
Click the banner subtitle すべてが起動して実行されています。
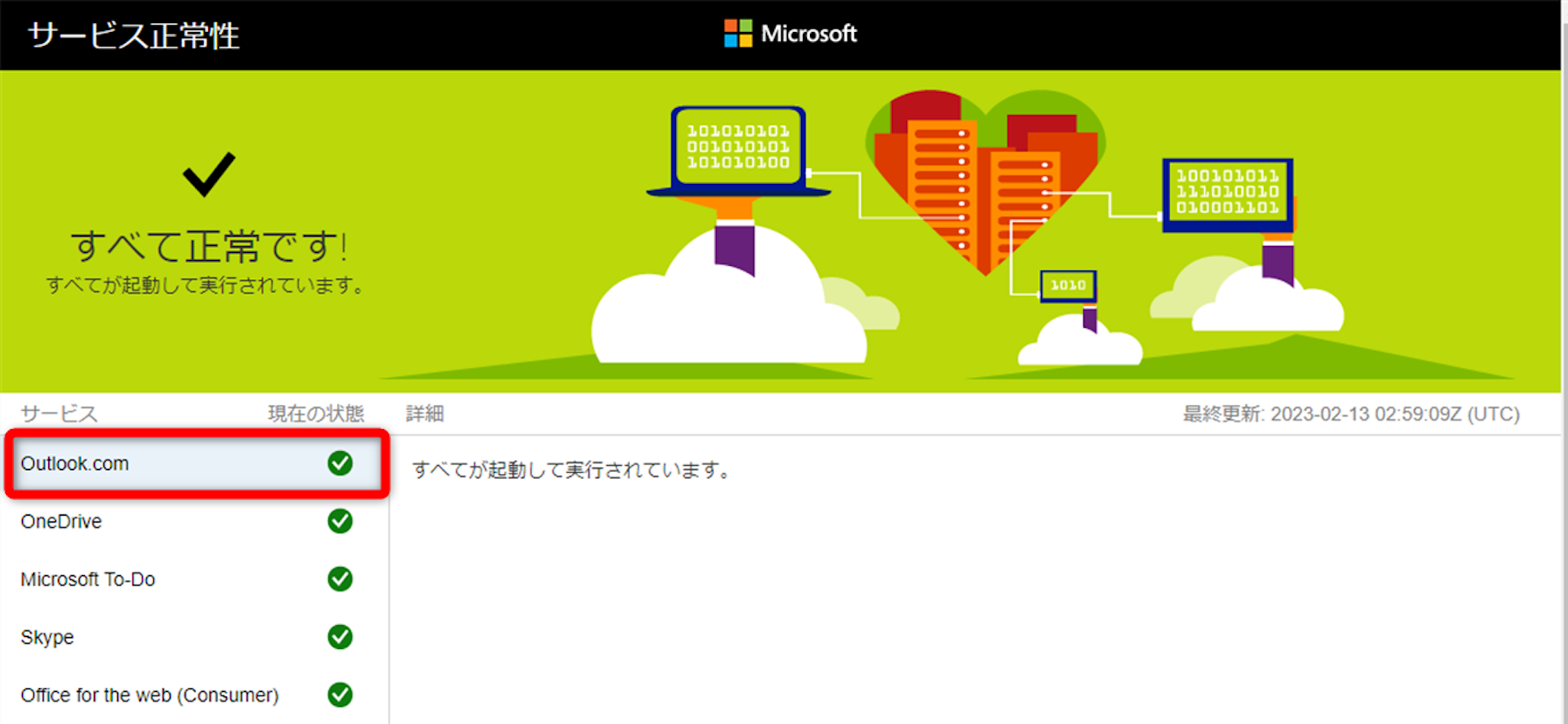(205, 285)
